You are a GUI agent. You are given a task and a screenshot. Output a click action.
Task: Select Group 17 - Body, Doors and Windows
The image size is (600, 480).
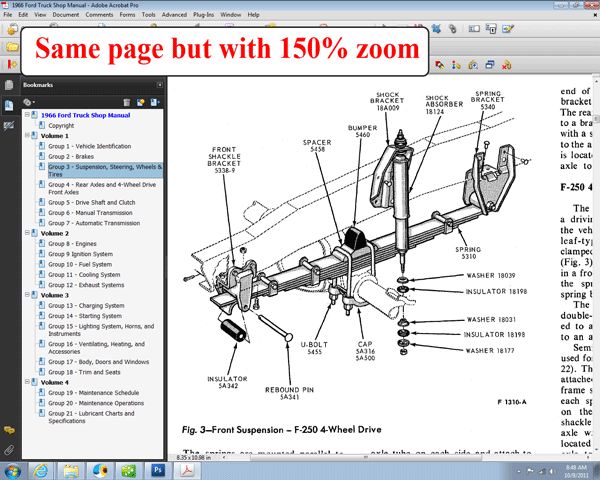tap(98, 362)
